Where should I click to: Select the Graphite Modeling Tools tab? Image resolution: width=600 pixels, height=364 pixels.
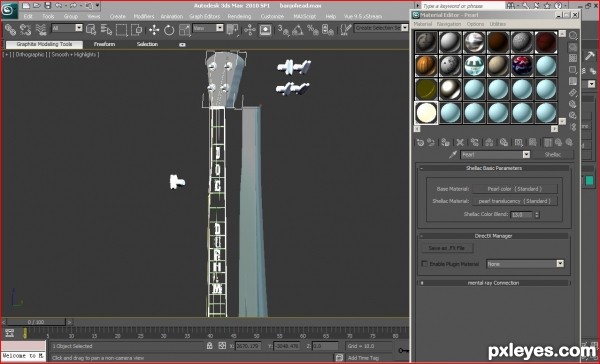coord(44,44)
